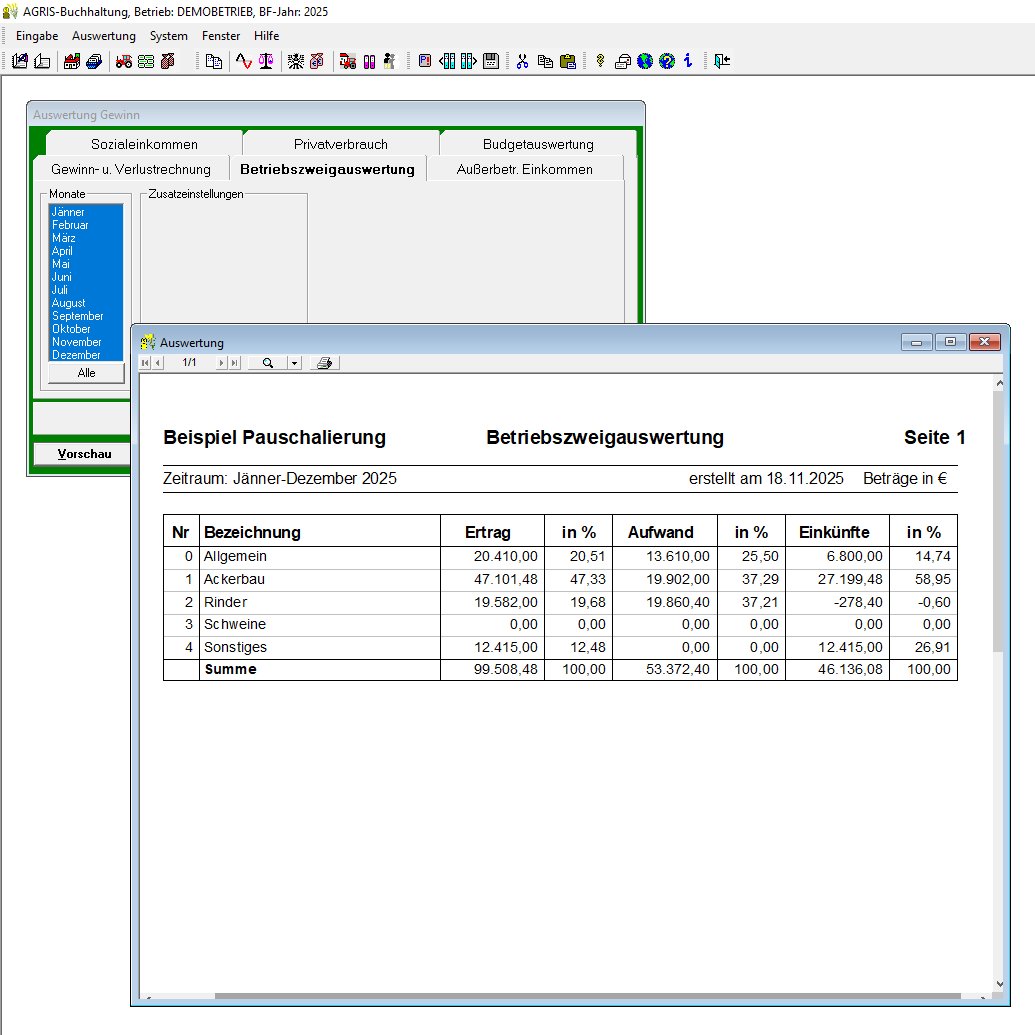This screenshot has height=1035, width=1035.
Task: Select August in the Monate list
Action: (69, 303)
